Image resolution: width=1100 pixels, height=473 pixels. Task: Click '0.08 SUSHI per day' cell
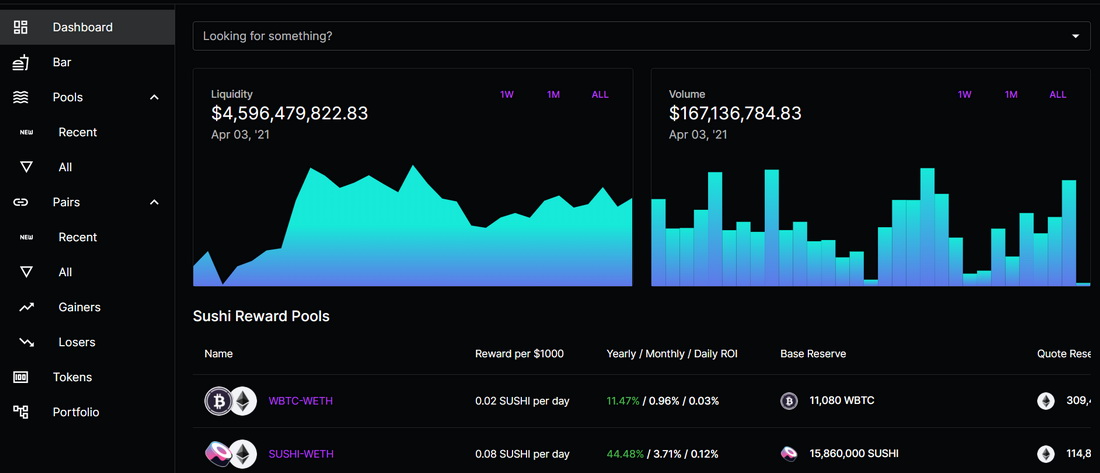tap(522, 454)
